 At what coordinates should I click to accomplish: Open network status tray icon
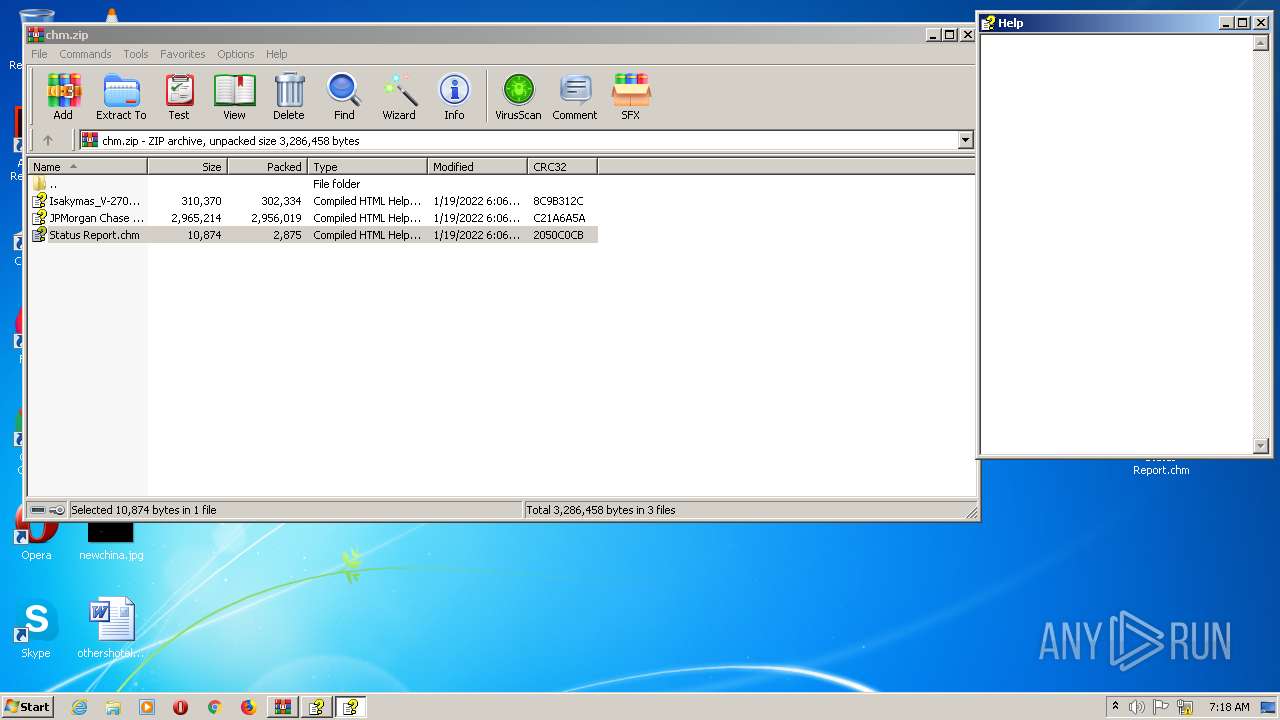click(x=1185, y=707)
